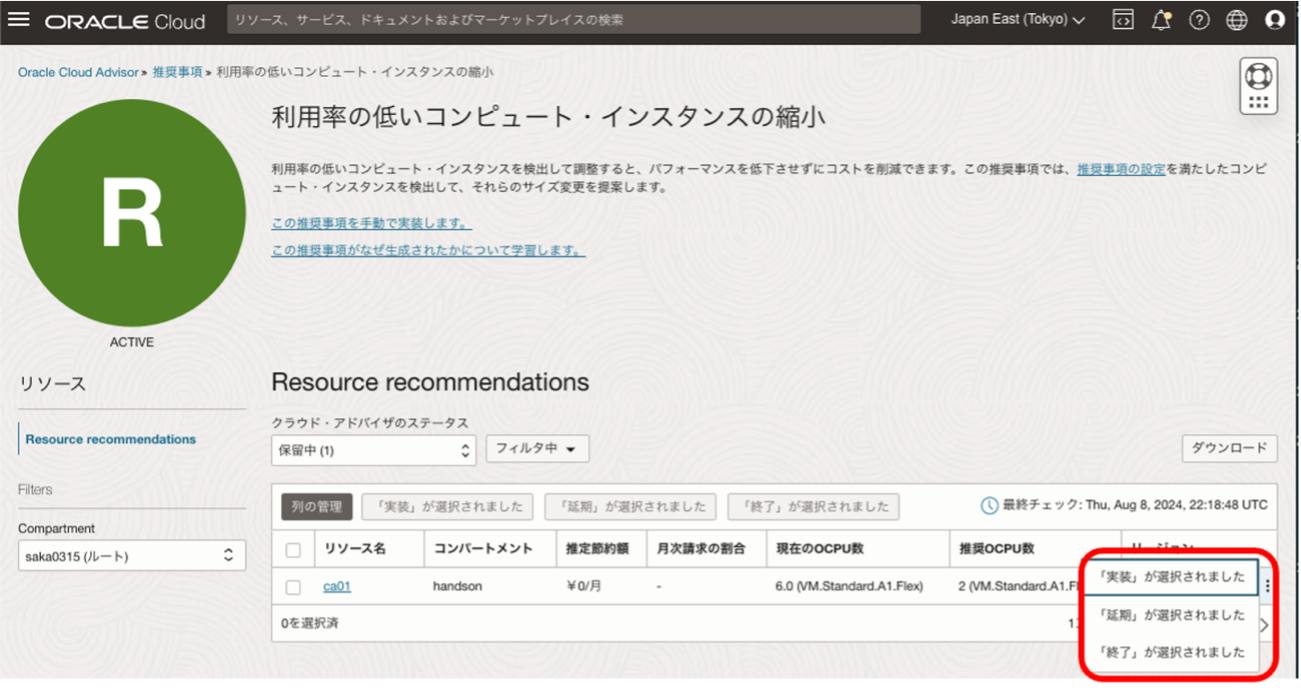Open the Help question mark icon
1301x690 pixels.
[1198, 19]
